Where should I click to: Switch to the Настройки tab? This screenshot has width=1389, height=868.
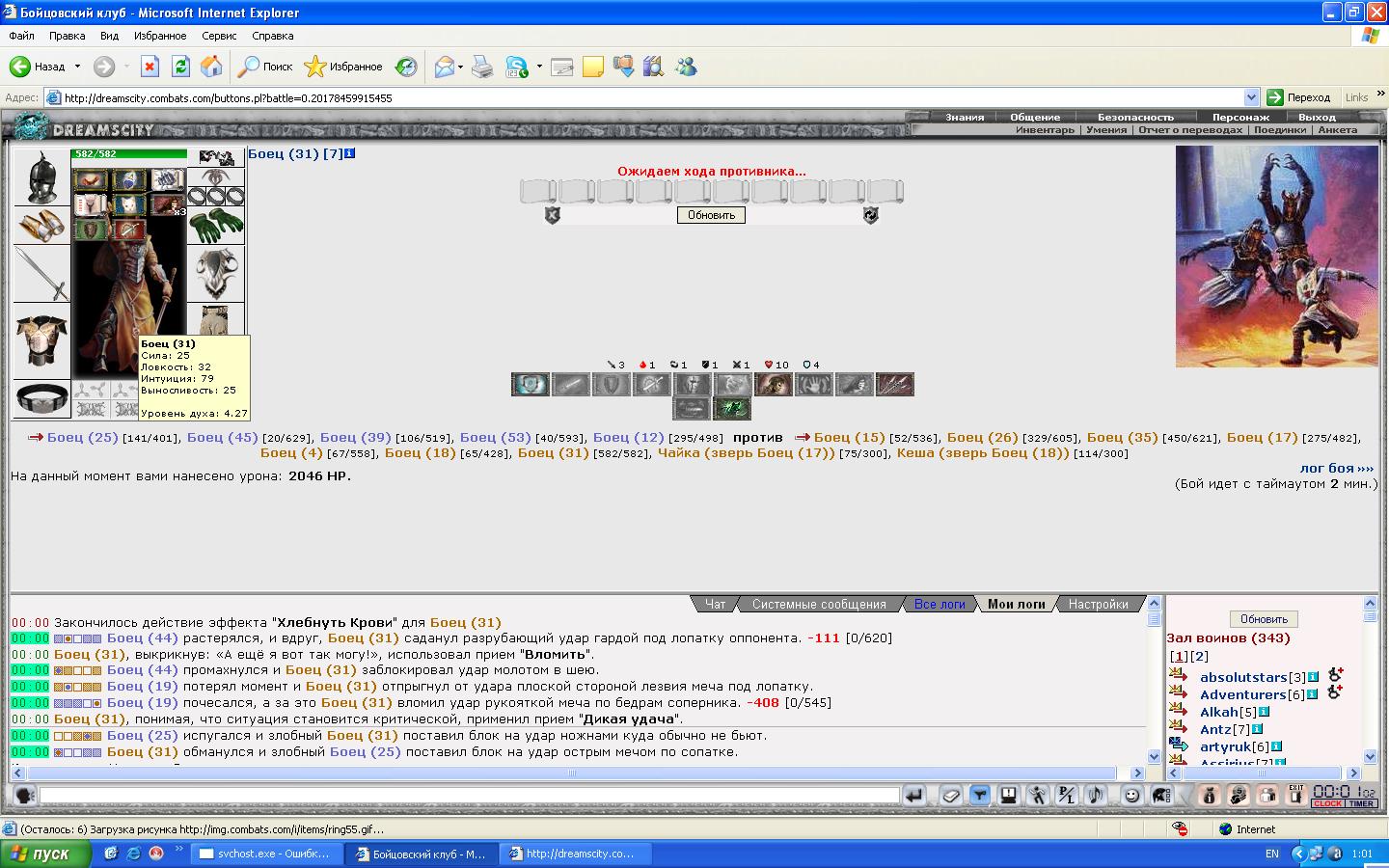click(1098, 604)
